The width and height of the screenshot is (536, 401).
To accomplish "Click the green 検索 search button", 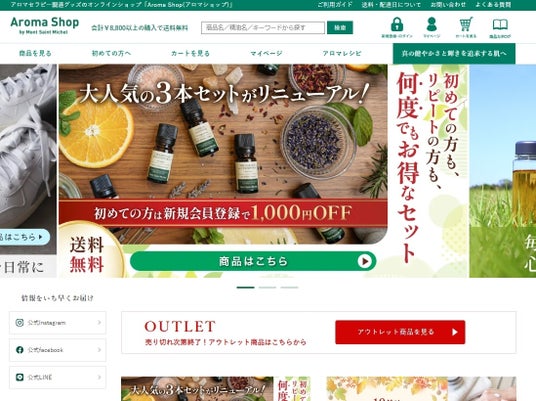I will click(x=340, y=28).
